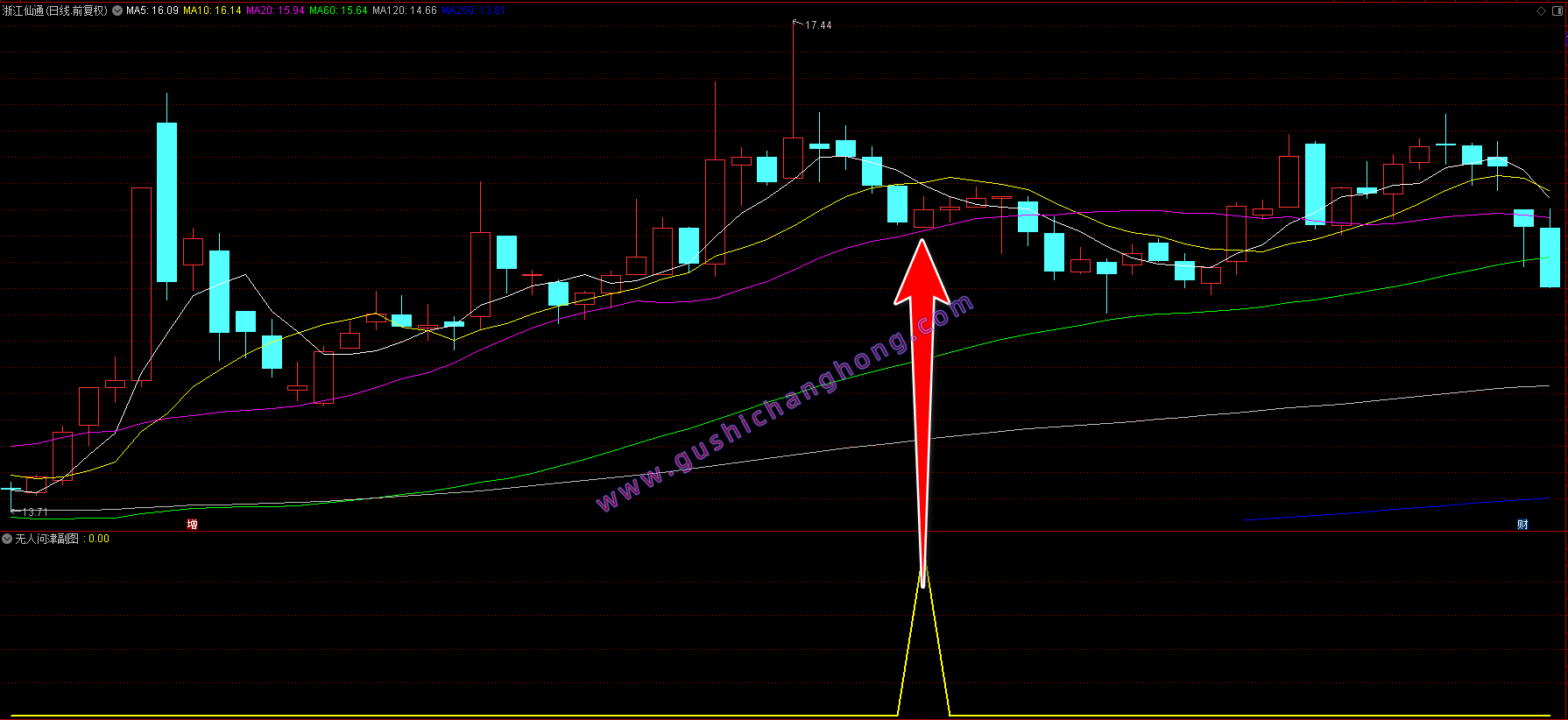Select the MA60: 15.64 label
The image size is (1568, 720).
[338, 11]
